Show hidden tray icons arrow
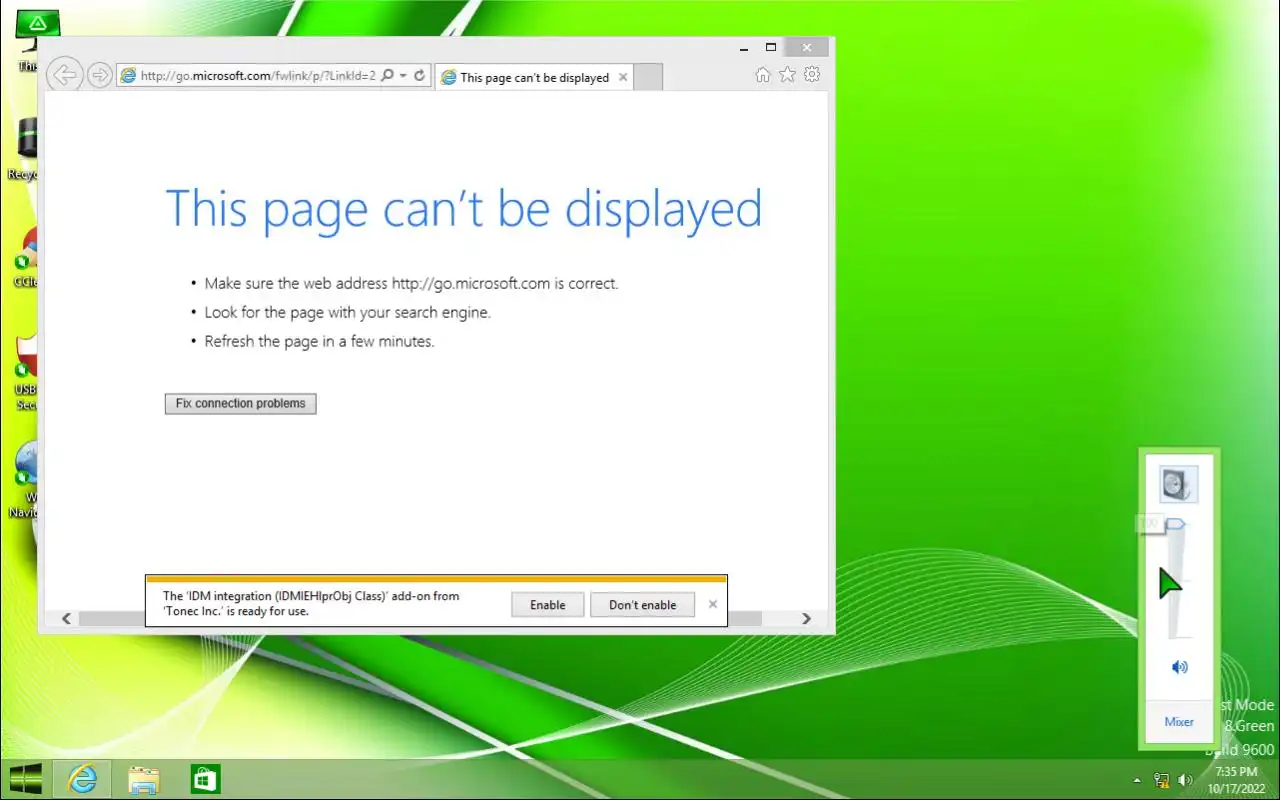This screenshot has height=800, width=1280. 1137,780
